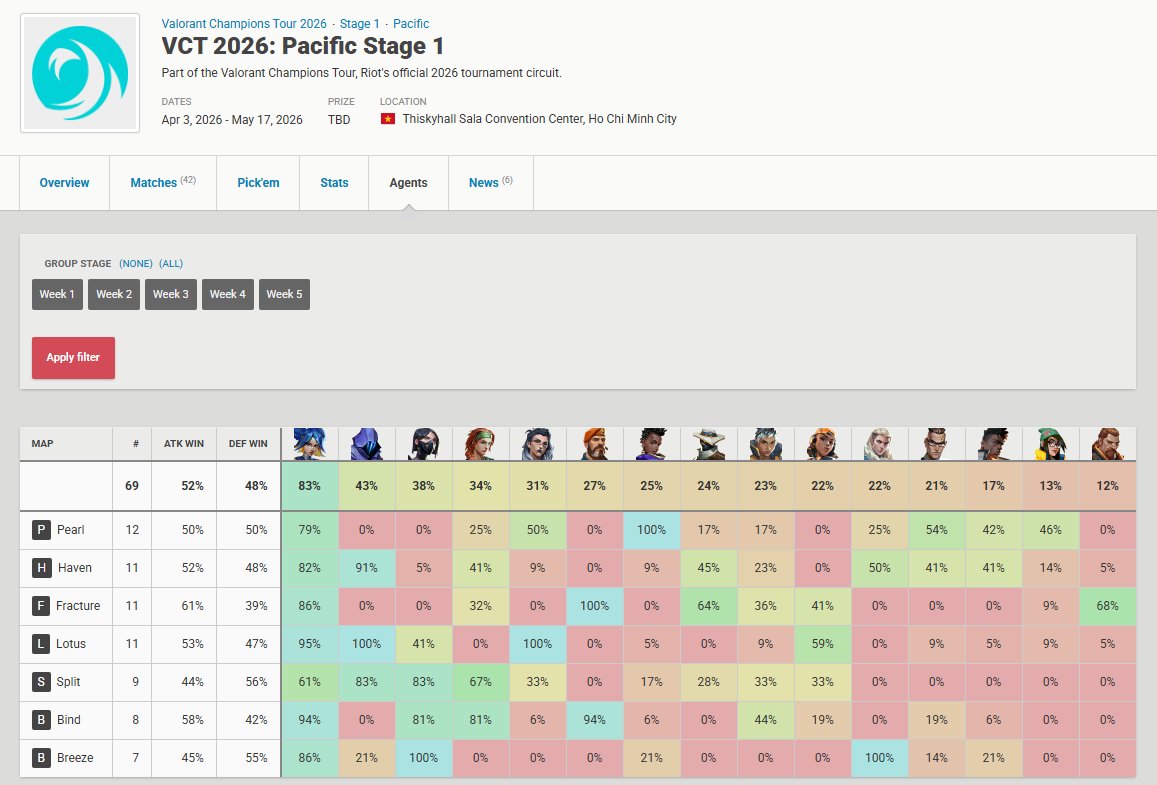Click the B map badge for Breeze
This screenshot has width=1157, height=785.
pos(41,758)
